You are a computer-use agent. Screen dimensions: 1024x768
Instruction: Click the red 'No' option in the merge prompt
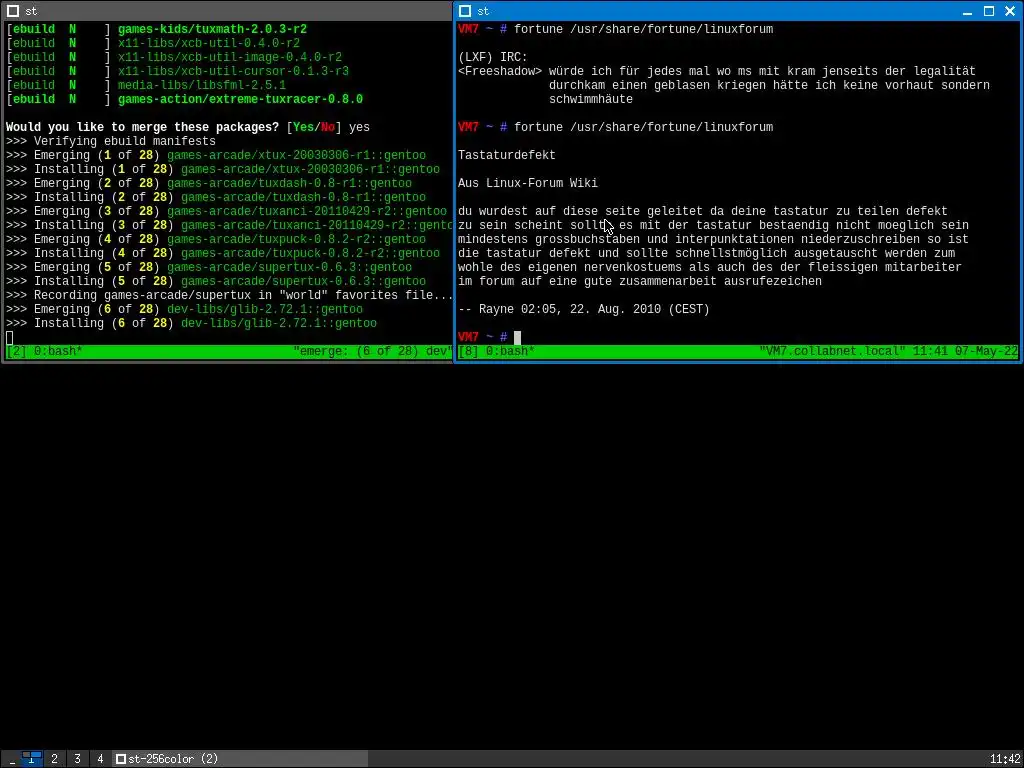pyautogui.click(x=328, y=127)
